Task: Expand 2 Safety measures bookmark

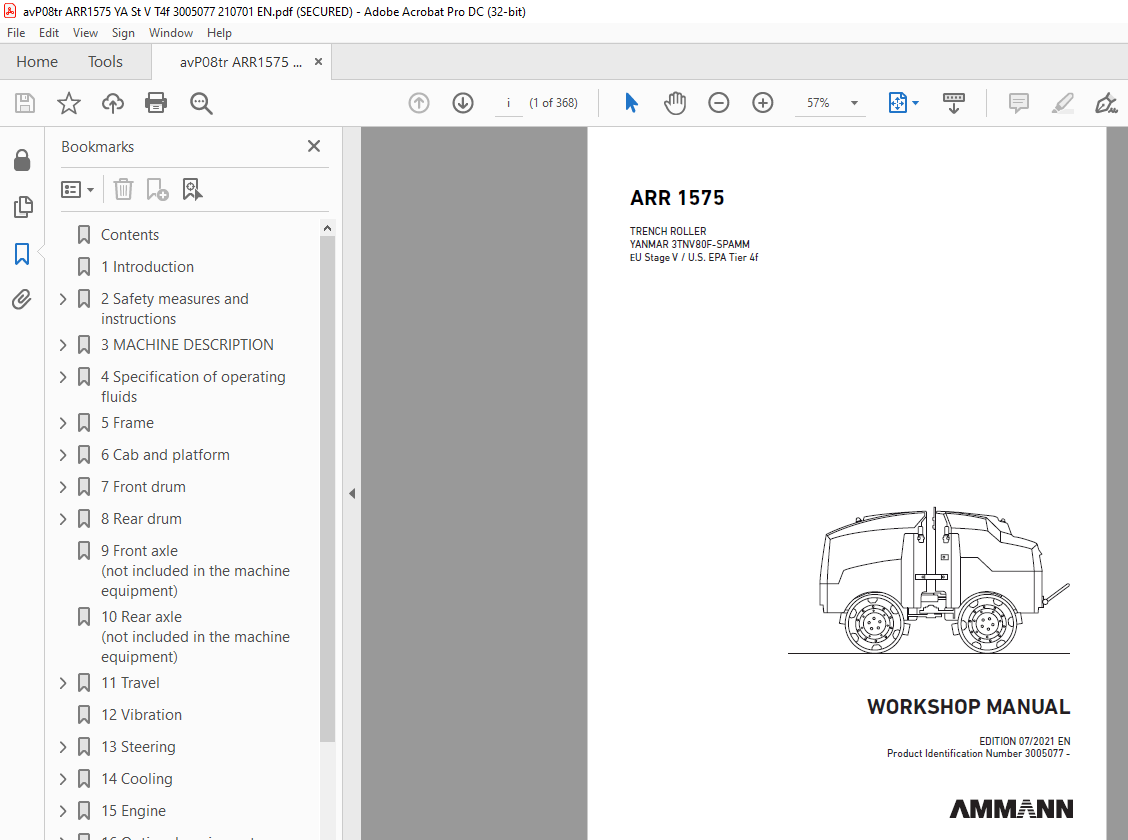Action: (63, 298)
